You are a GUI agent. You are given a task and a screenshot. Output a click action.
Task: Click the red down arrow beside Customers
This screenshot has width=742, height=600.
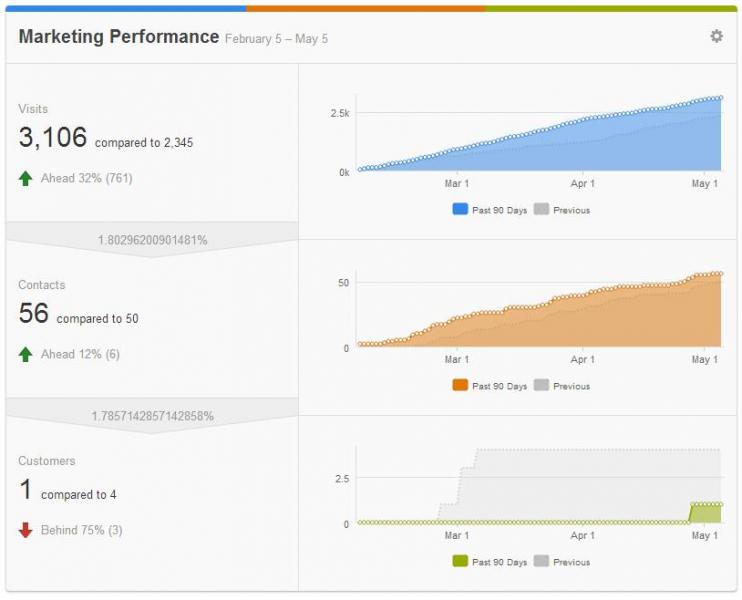pos(26,530)
